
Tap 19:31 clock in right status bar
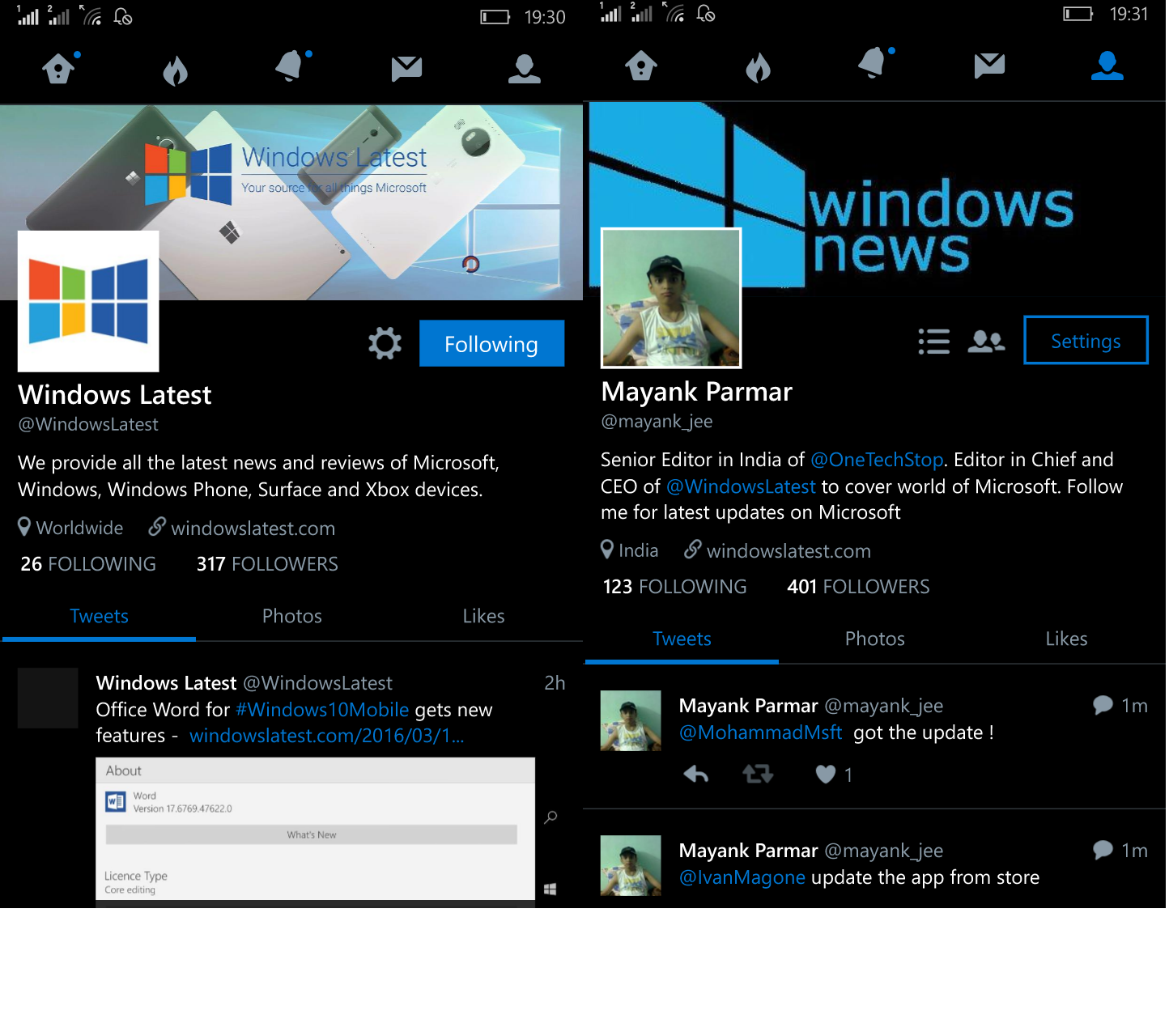(x=1129, y=14)
